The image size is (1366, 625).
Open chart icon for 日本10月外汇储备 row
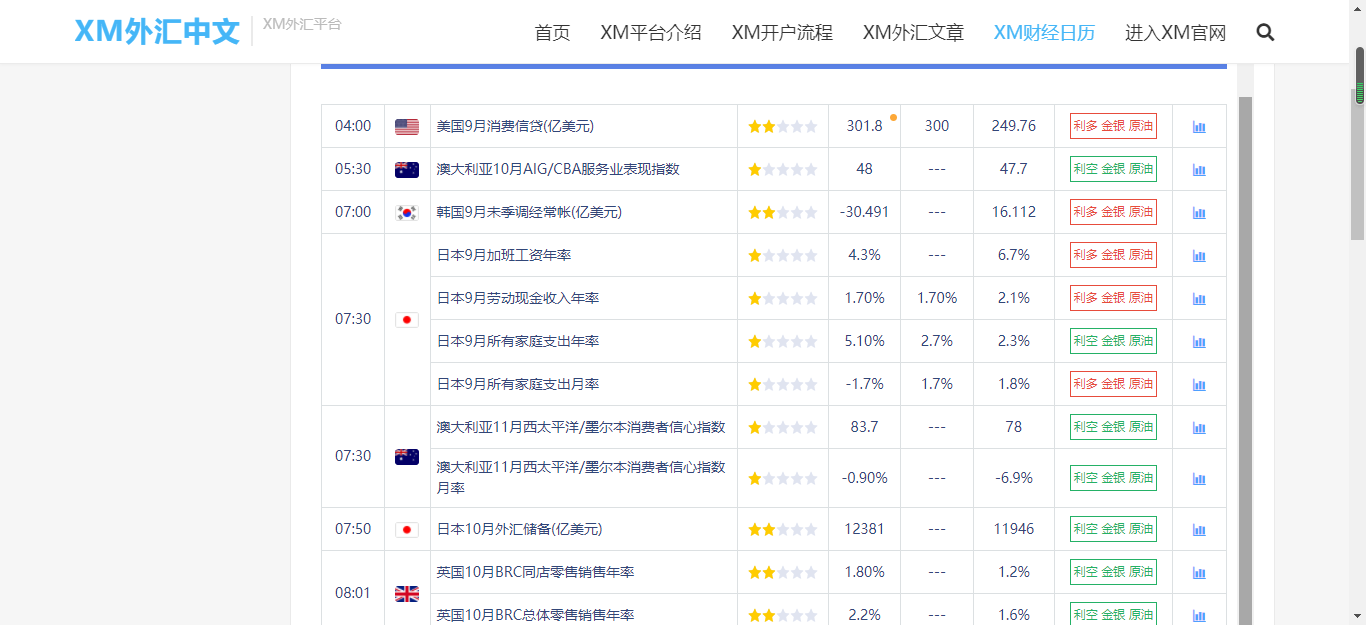(1199, 530)
